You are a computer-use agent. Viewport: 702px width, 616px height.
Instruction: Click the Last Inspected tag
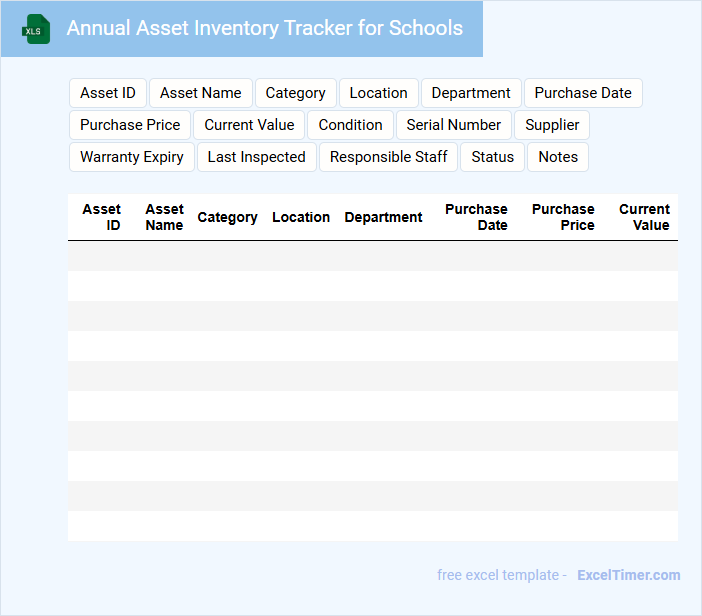click(x=257, y=157)
